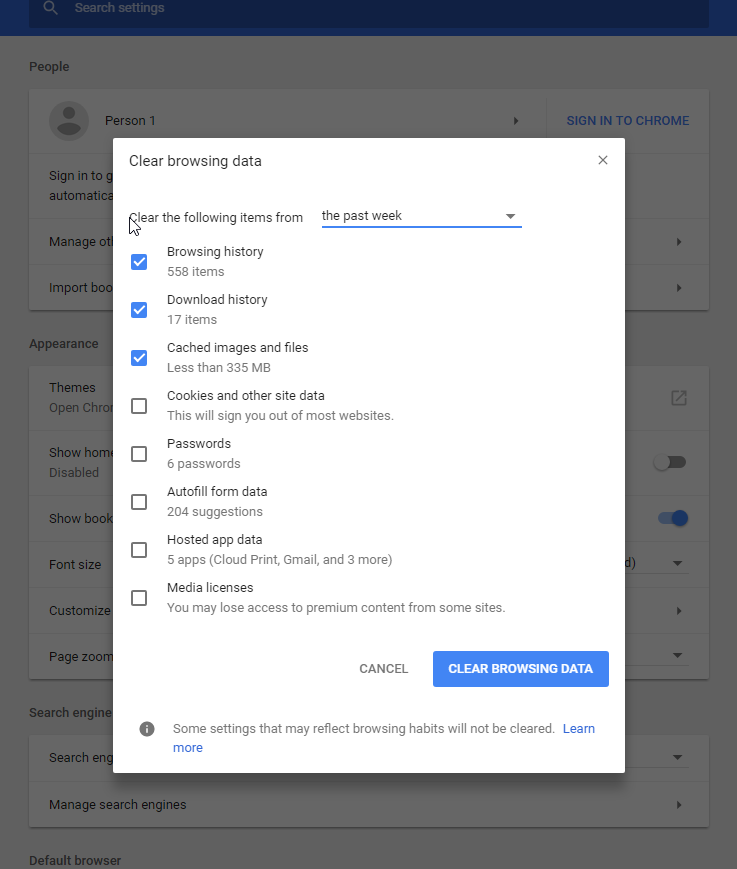737x869 pixels.
Task: Click Cached images and files label
Action: pos(238,348)
